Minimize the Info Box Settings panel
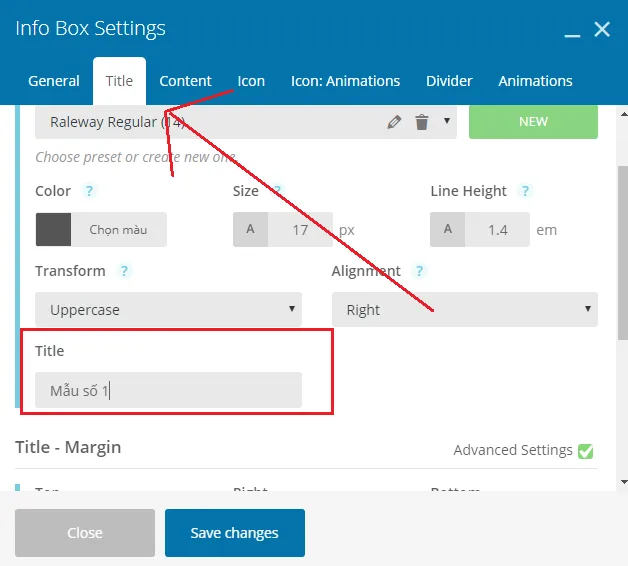Image resolution: width=628 pixels, height=566 pixels. point(572,31)
